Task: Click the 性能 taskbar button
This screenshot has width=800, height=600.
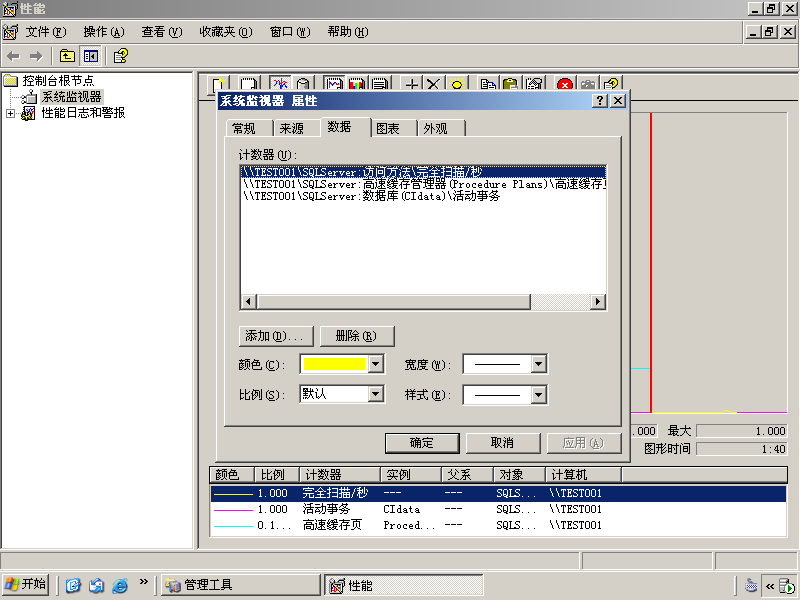Action: click(x=404, y=585)
